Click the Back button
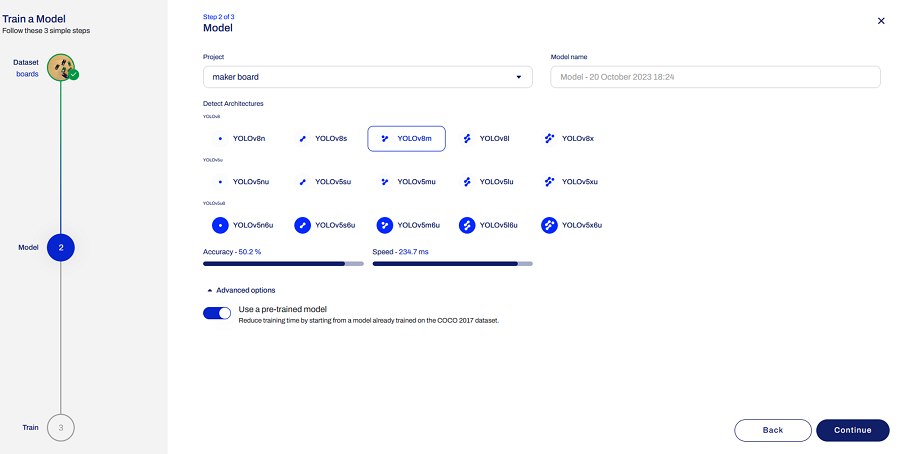The image size is (900, 454). click(772, 430)
